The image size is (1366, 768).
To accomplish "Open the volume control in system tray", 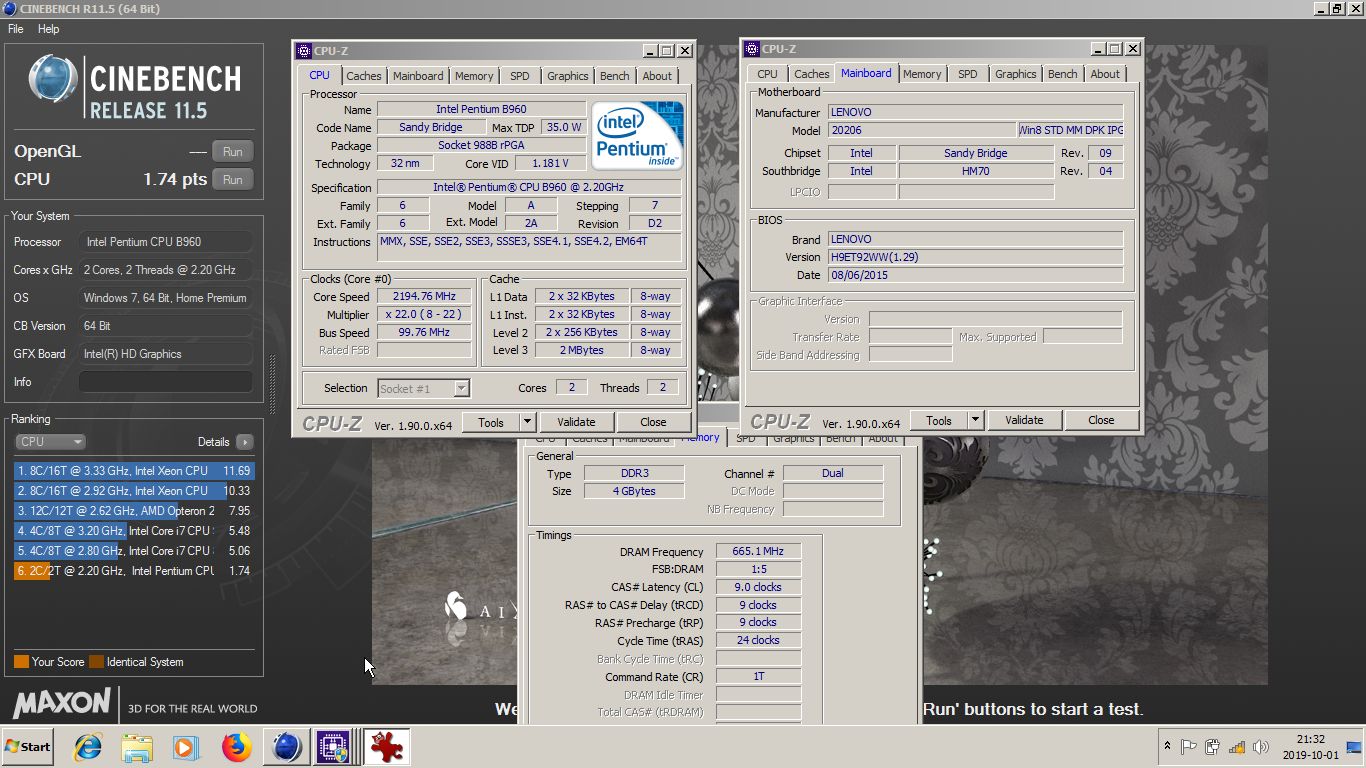I will click(1260, 747).
